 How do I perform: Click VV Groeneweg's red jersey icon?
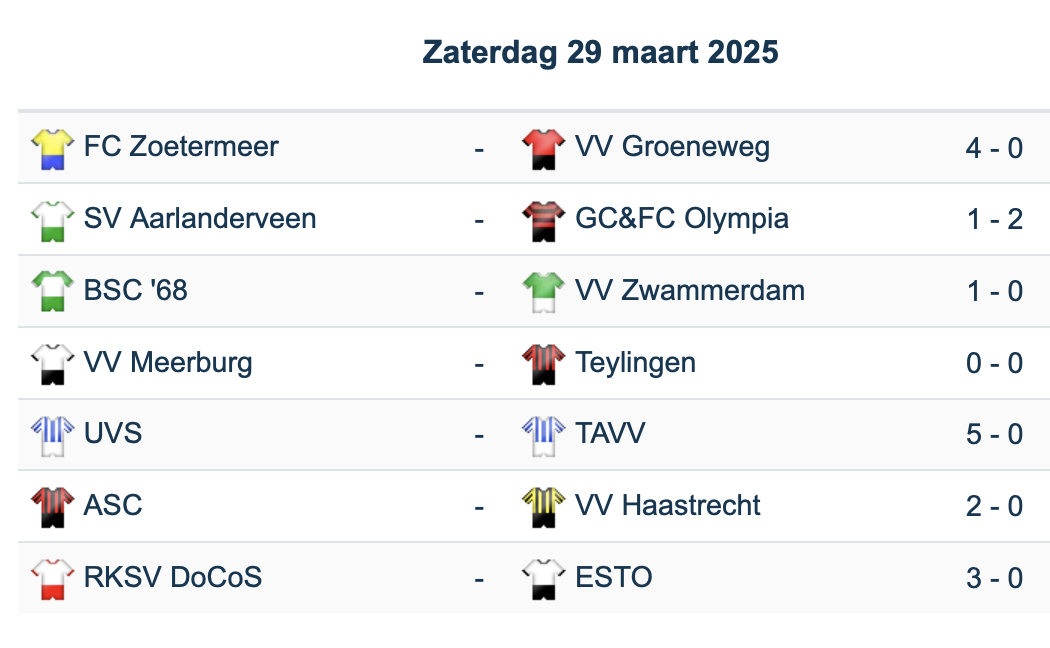click(x=543, y=148)
